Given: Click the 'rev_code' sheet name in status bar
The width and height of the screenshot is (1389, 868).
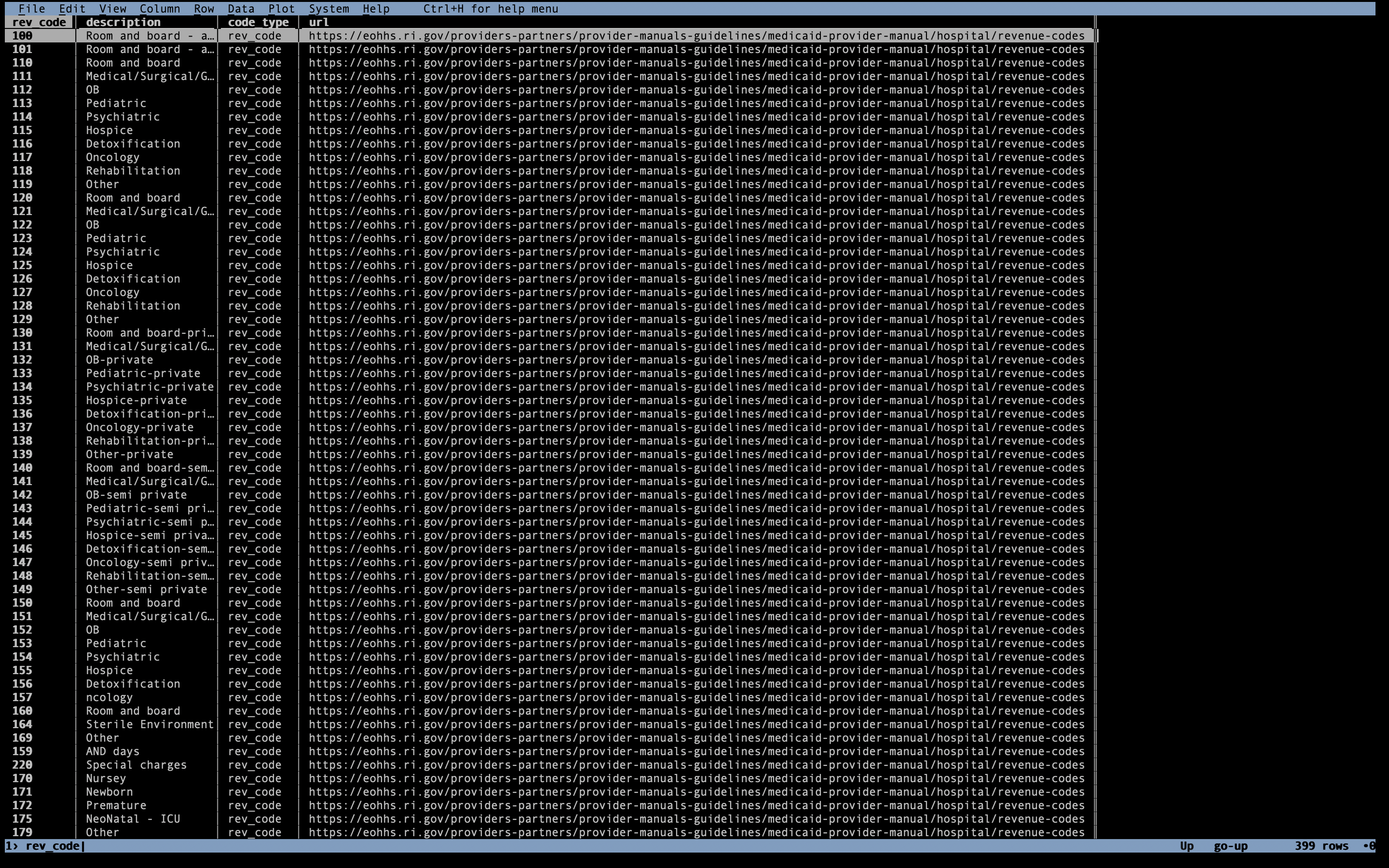Looking at the screenshot, I should coord(52,846).
